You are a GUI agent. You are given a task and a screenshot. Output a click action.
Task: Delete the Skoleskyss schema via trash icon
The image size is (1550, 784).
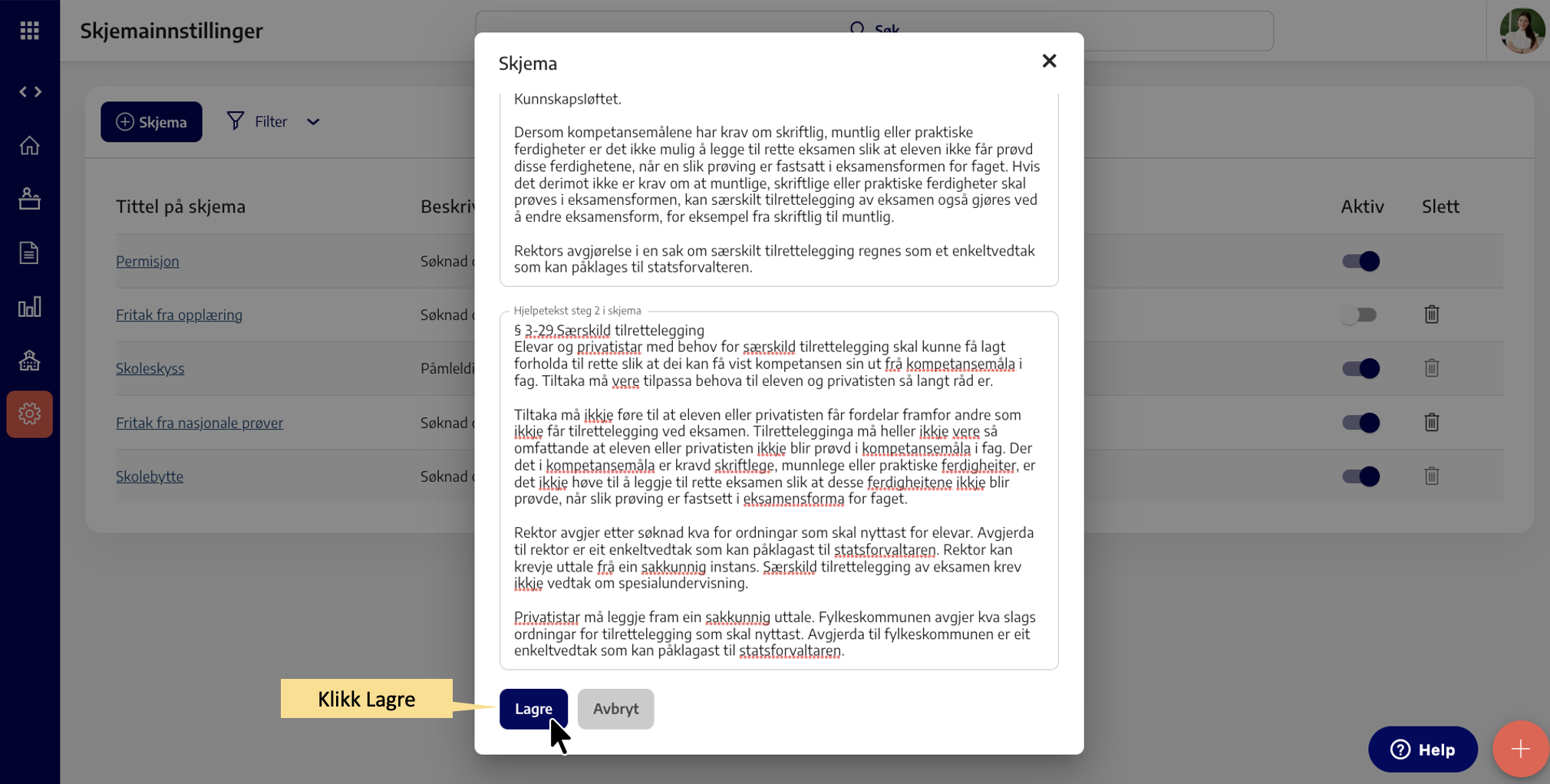coord(1432,368)
